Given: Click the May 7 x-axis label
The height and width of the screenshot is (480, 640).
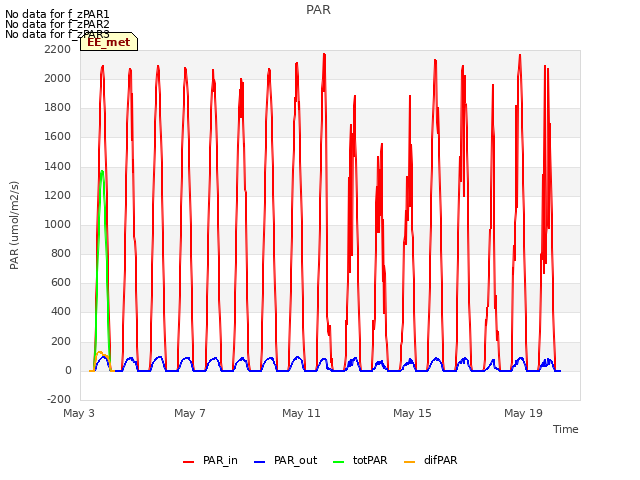Looking at the screenshot, I should pyautogui.click(x=190, y=413).
